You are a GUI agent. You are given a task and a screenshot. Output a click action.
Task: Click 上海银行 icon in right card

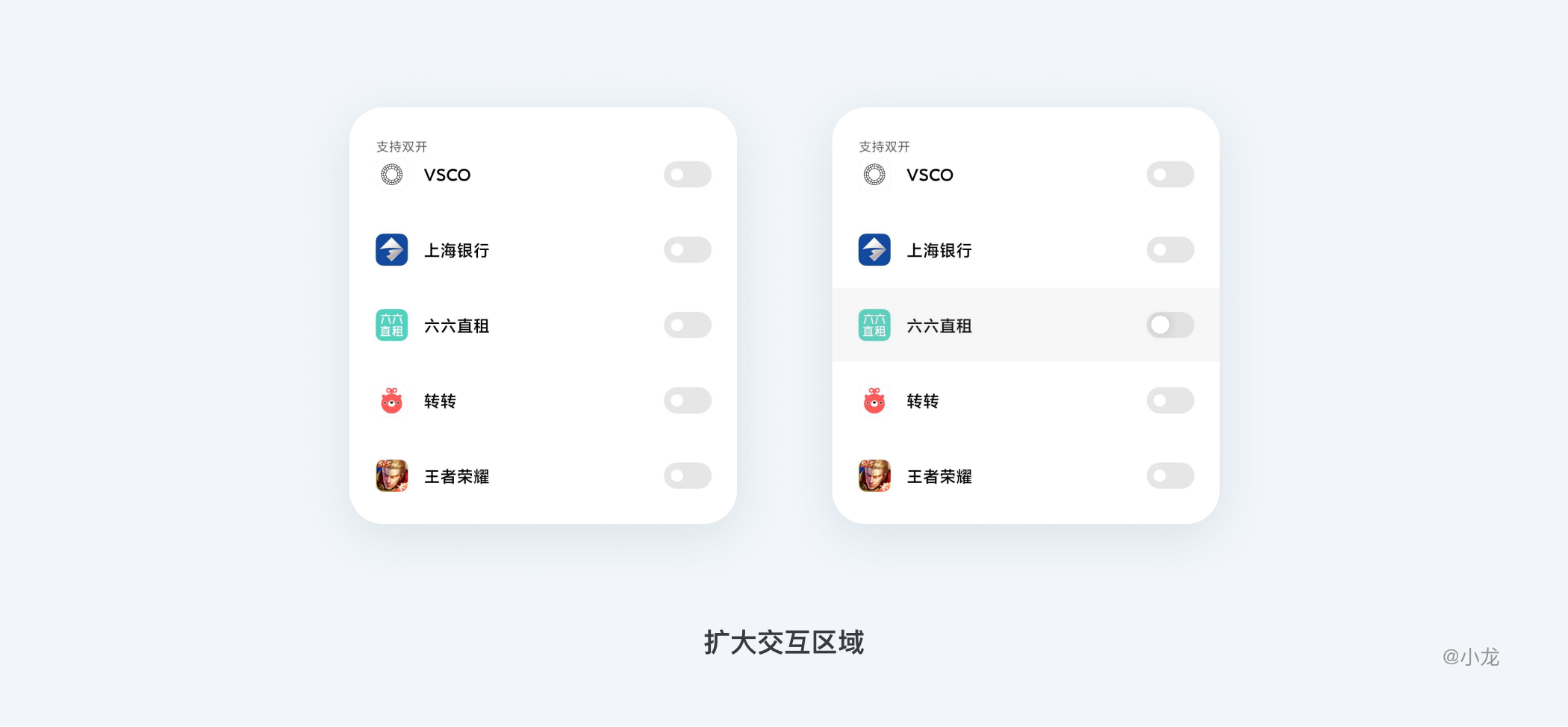pyautogui.click(x=874, y=250)
